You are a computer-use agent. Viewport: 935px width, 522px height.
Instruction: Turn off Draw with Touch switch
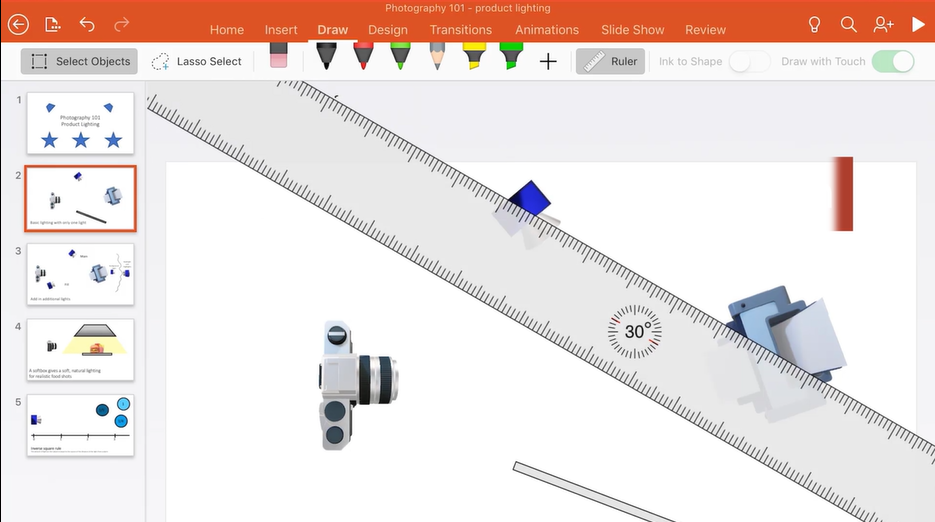[893, 61]
